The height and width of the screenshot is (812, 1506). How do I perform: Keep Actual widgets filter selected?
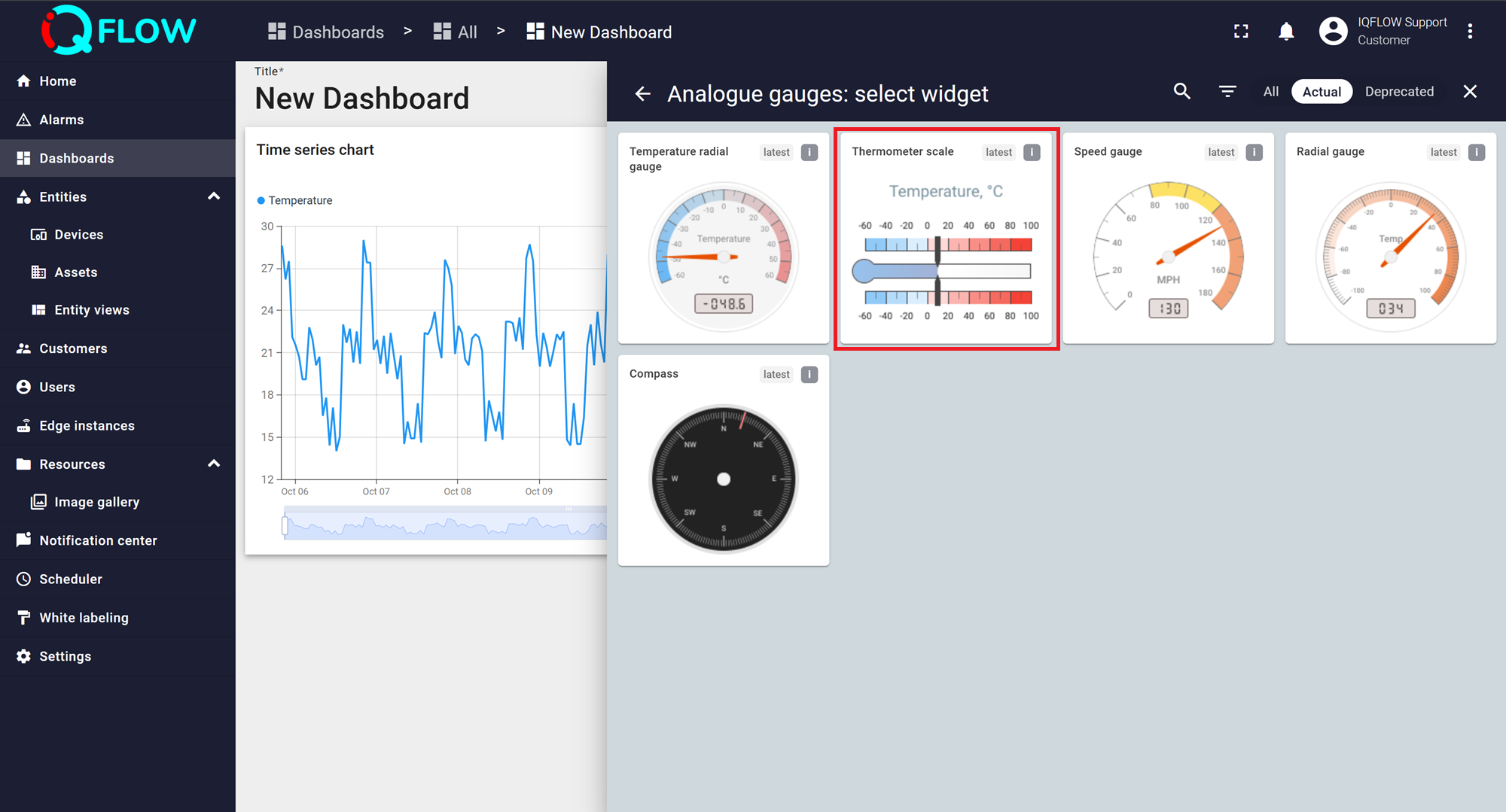coord(1322,91)
